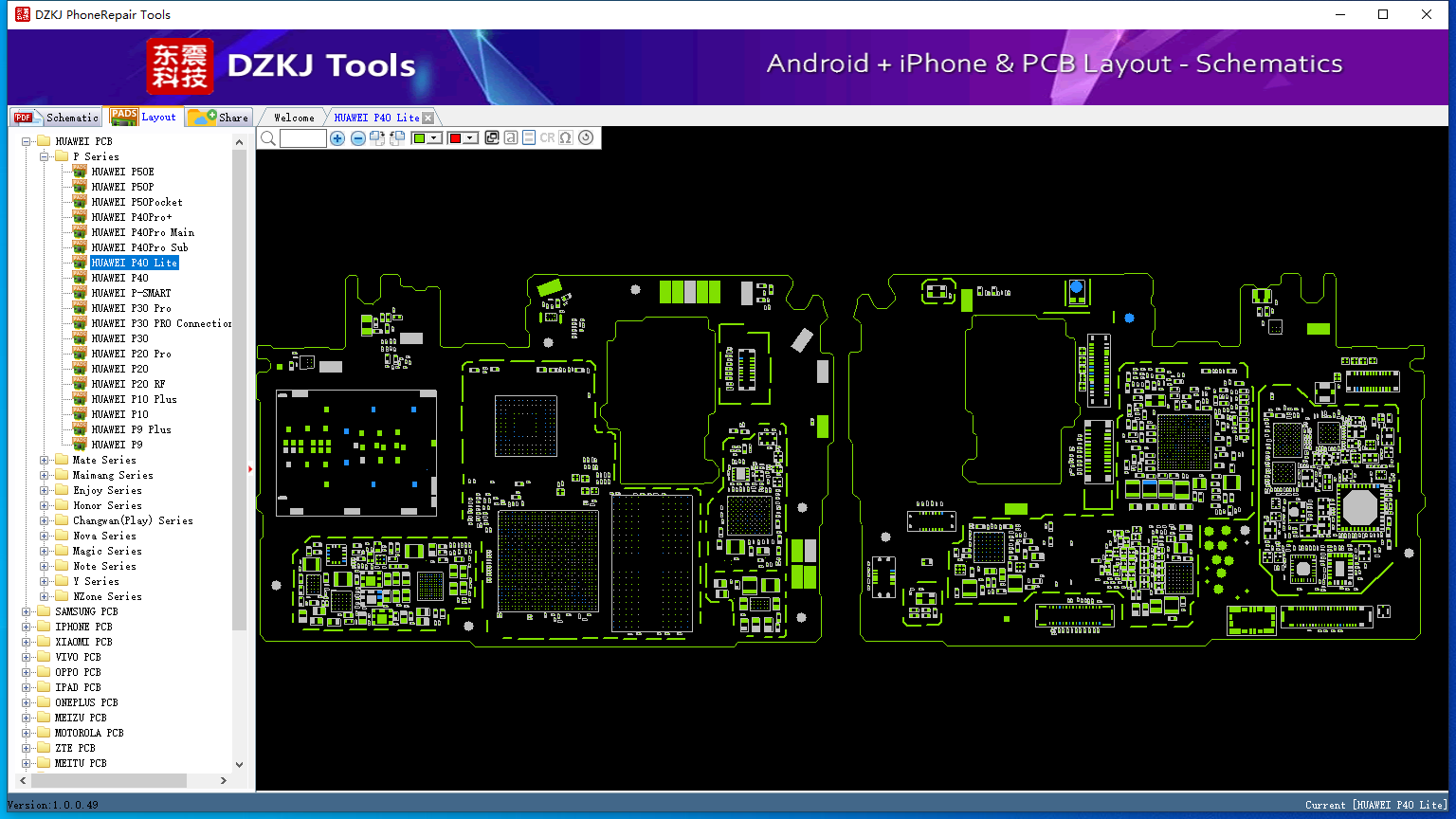The width and height of the screenshot is (1456, 819).
Task: Zoom out with the blue minus button
Action: [358, 138]
